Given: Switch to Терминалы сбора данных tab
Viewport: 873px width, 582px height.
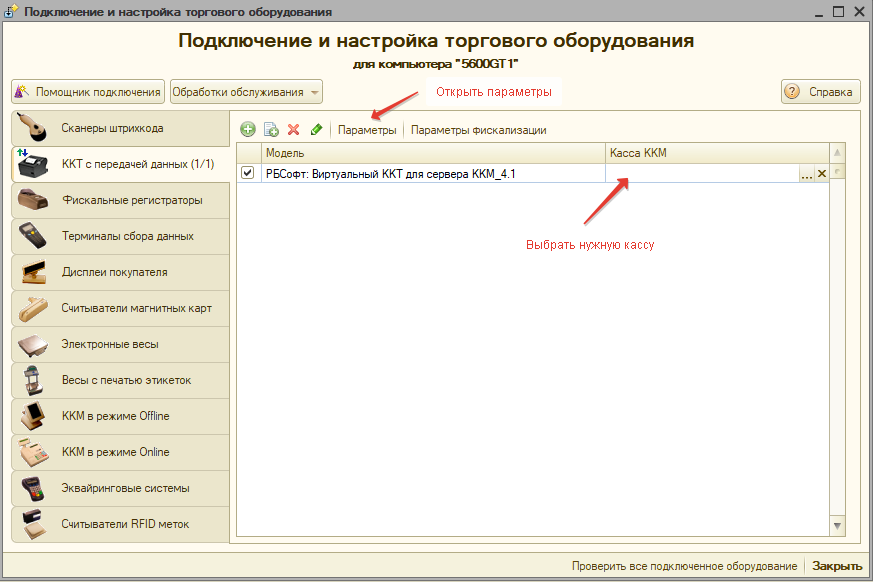Looking at the screenshot, I should tap(120, 236).
